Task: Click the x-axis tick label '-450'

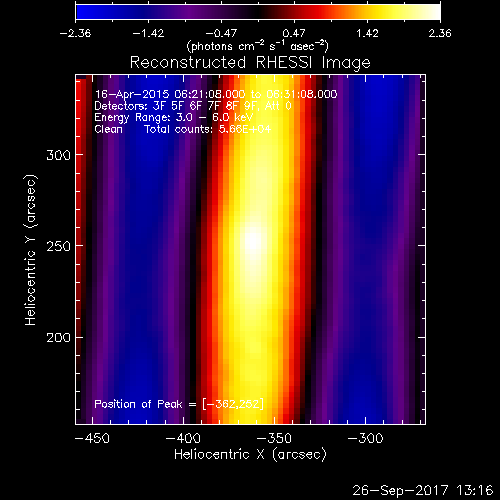Action: click(x=92, y=438)
